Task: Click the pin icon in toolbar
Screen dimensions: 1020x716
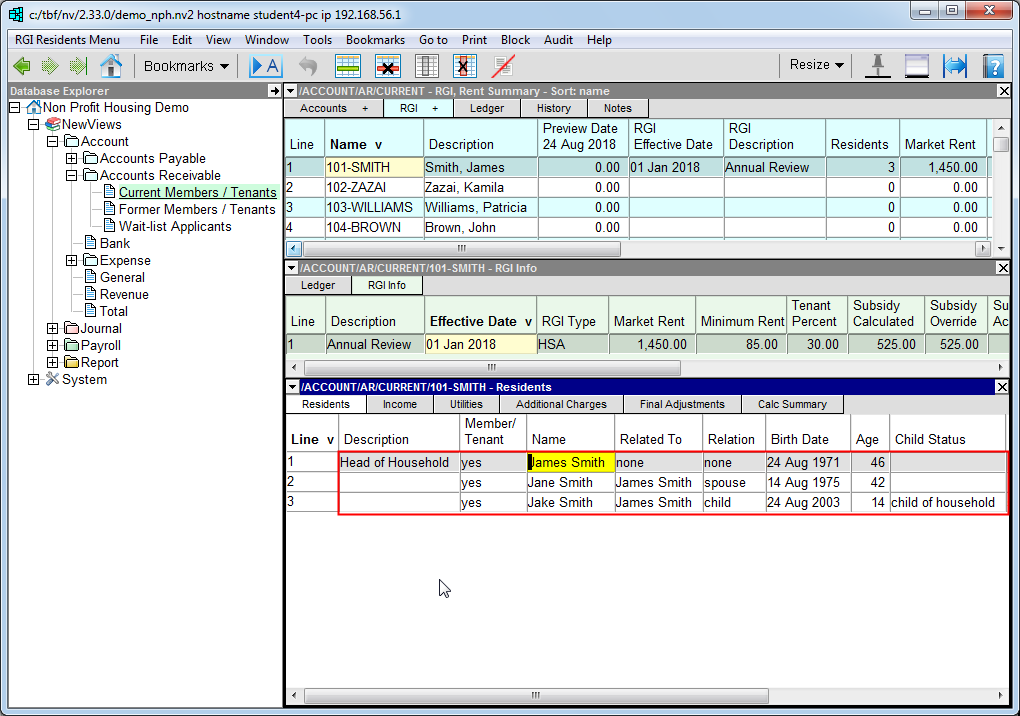Action: (x=877, y=66)
